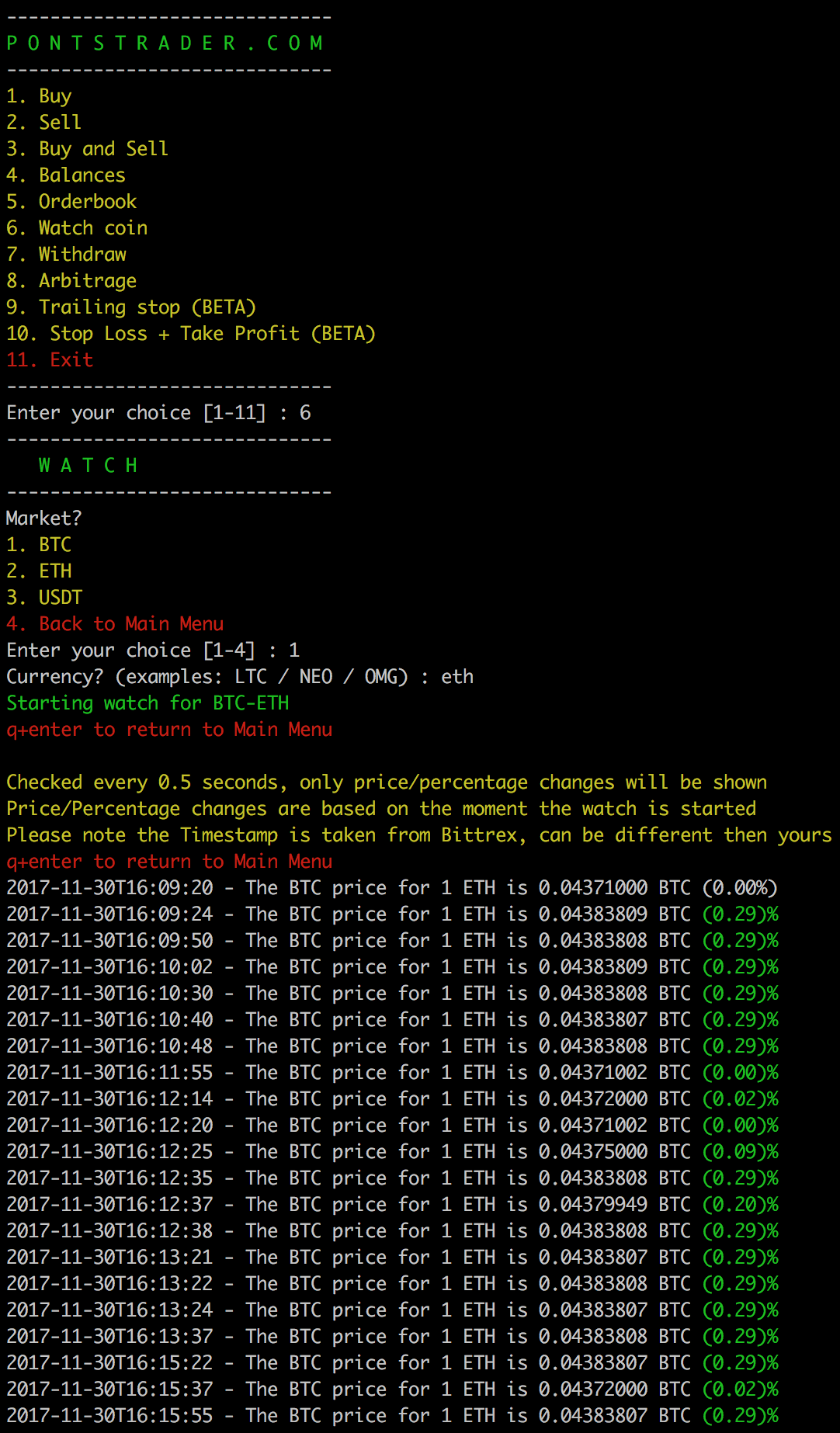Click the 16:13:24 price log row
This screenshot has height=1433, width=840.
pos(392,1310)
